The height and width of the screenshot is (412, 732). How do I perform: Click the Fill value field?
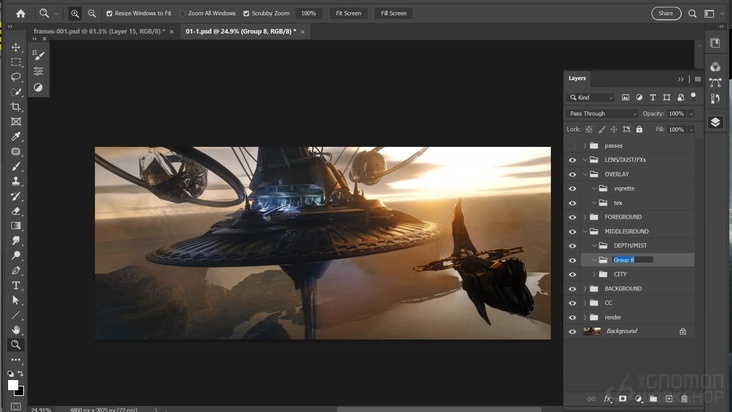676,129
